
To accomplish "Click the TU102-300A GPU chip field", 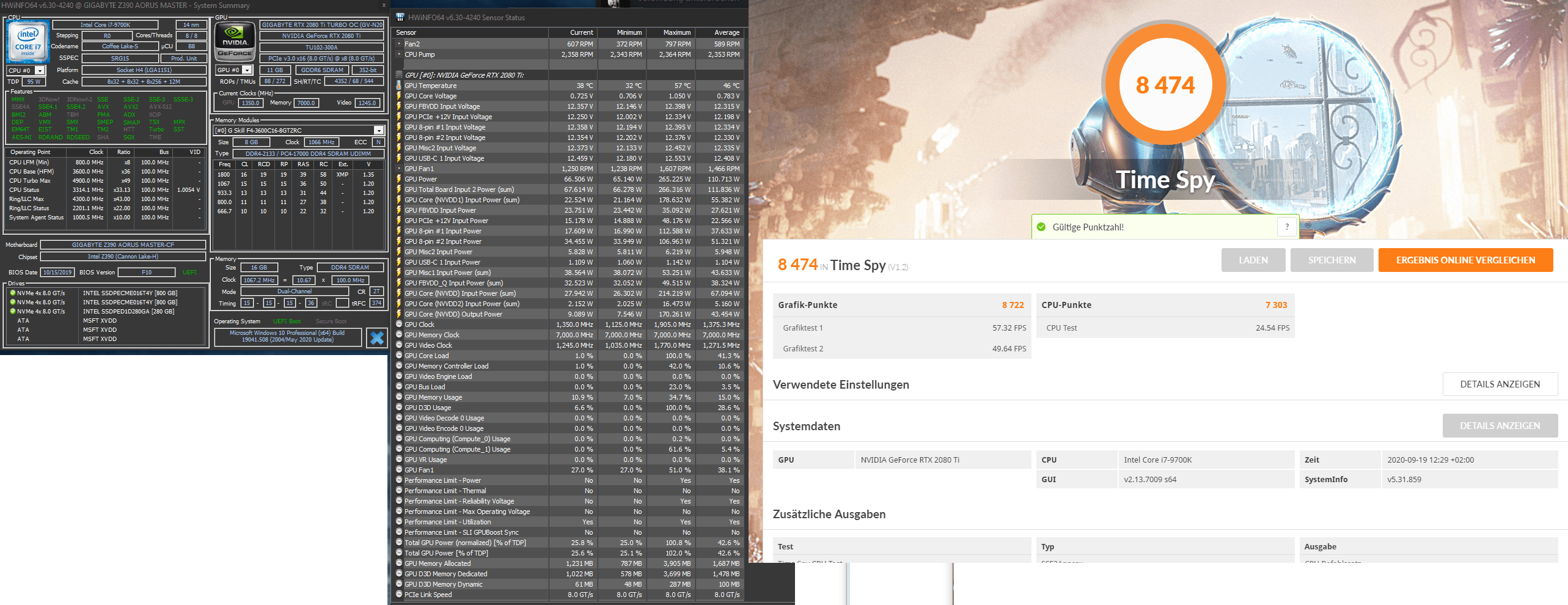I will 322,47.
